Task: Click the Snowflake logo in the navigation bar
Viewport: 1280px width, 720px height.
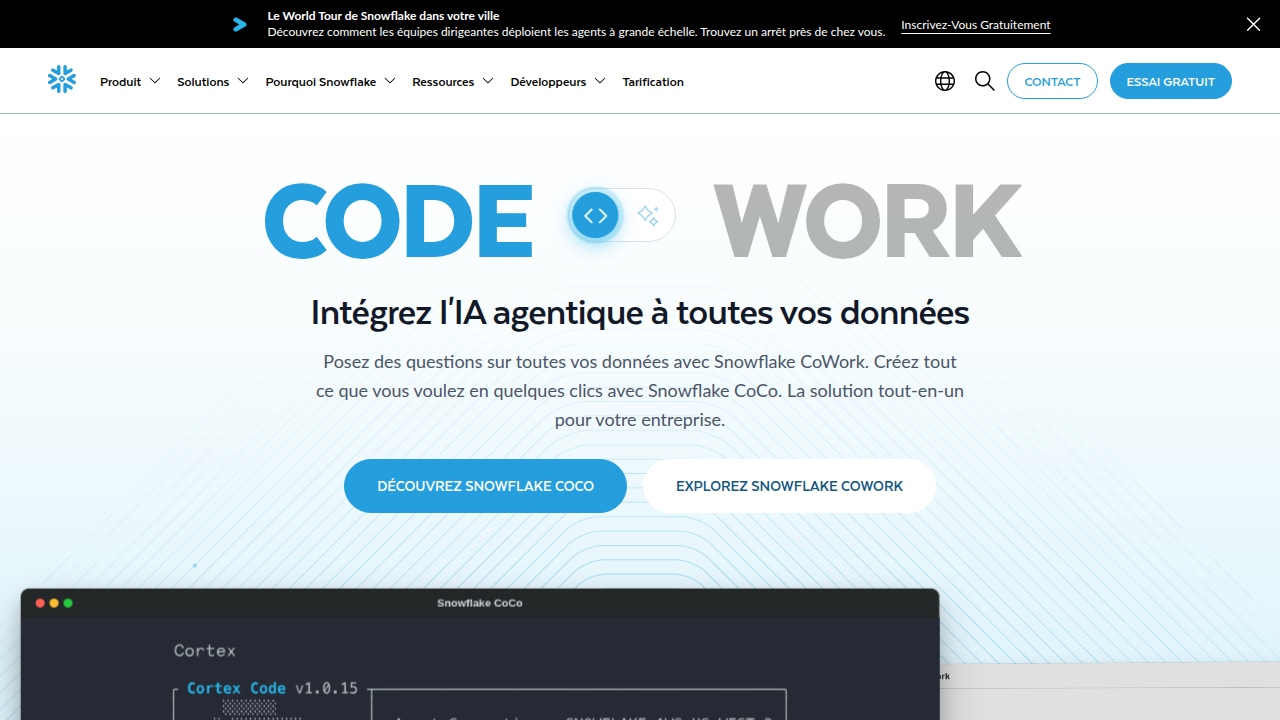Action: (x=62, y=80)
